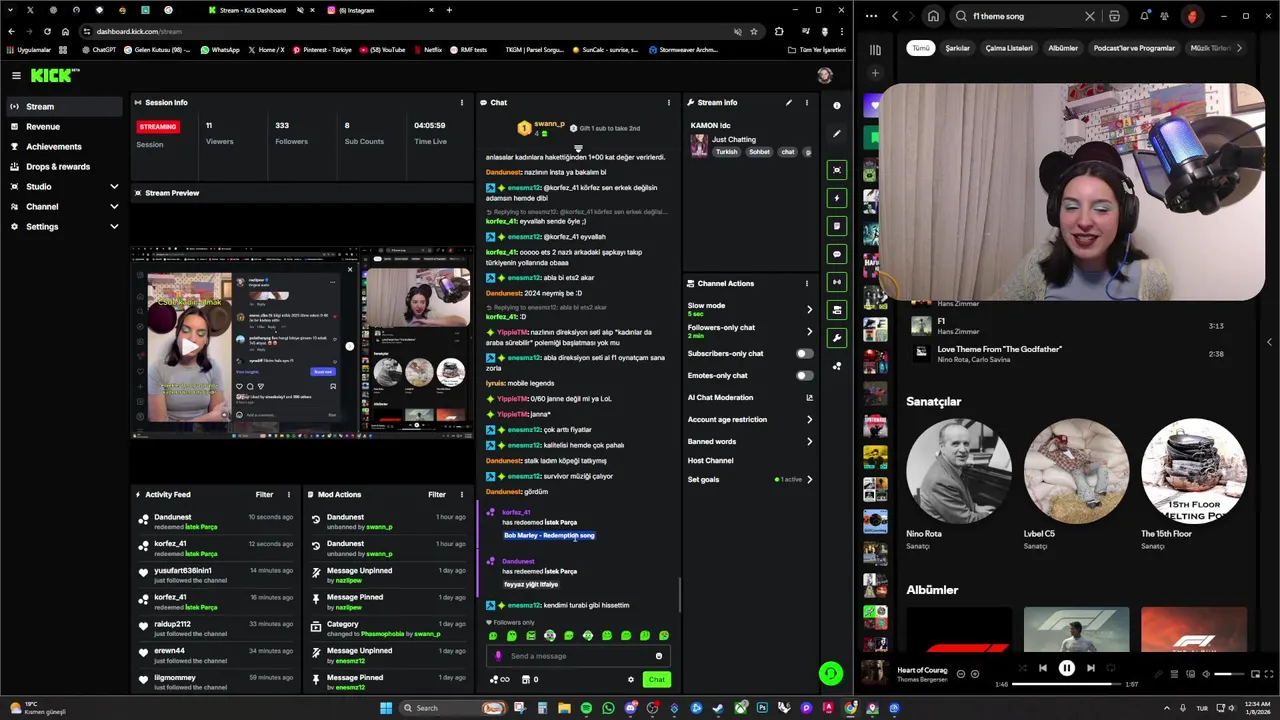This screenshot has height=720, width=1280.
Task: Click the purple microphone icon in chat input
Action: tap(498, 656)
